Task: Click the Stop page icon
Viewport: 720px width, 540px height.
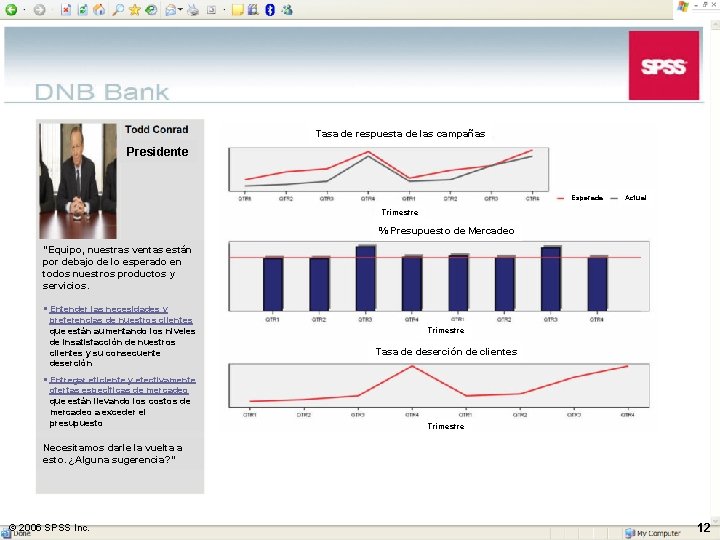Action: [x=66, y=10]
